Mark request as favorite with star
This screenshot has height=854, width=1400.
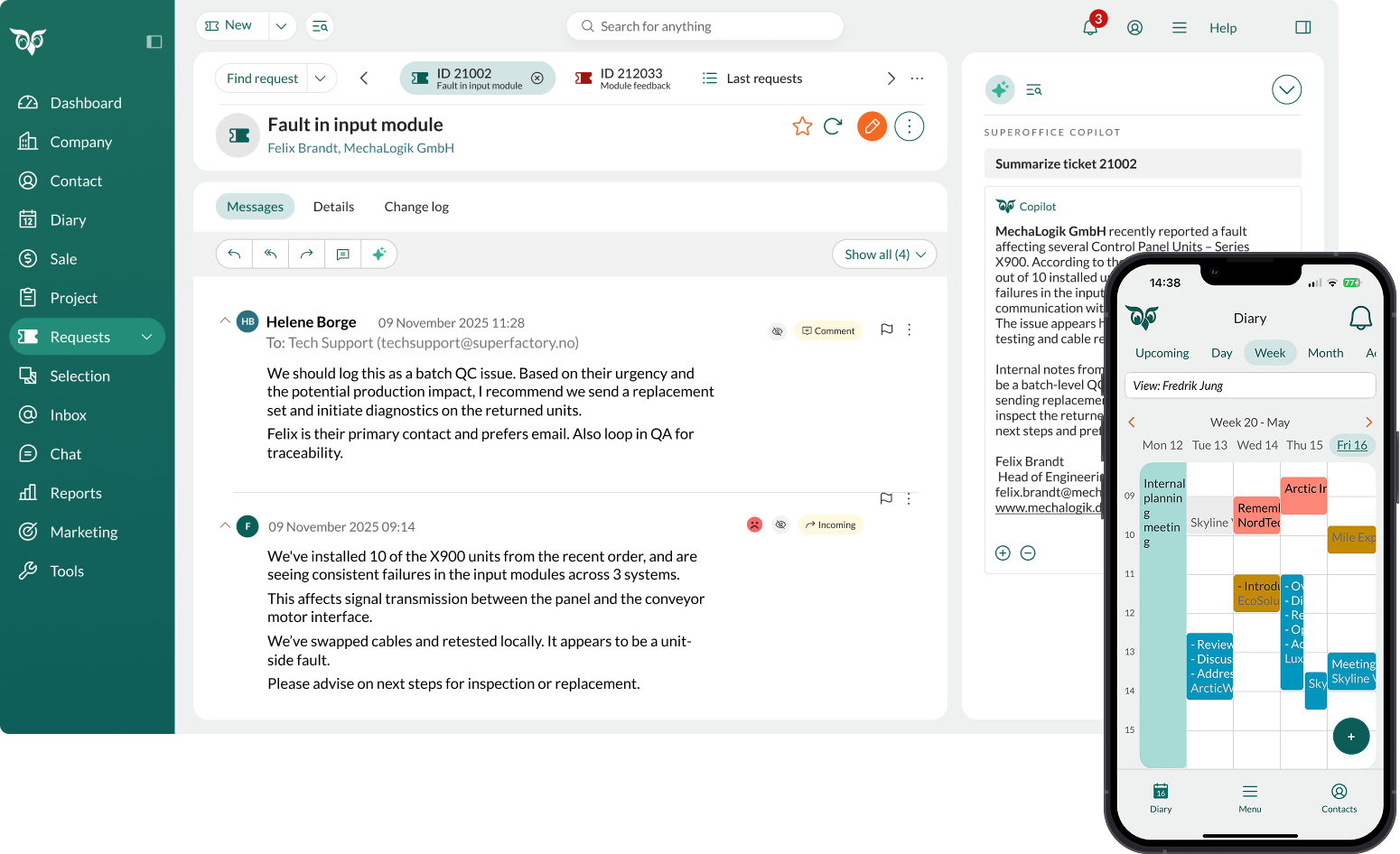(x=802, y=126)
